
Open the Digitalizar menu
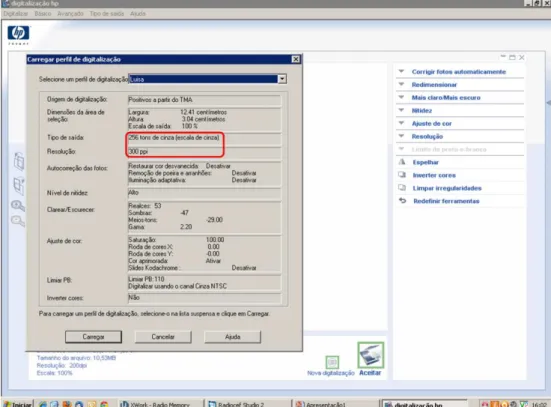16,13
